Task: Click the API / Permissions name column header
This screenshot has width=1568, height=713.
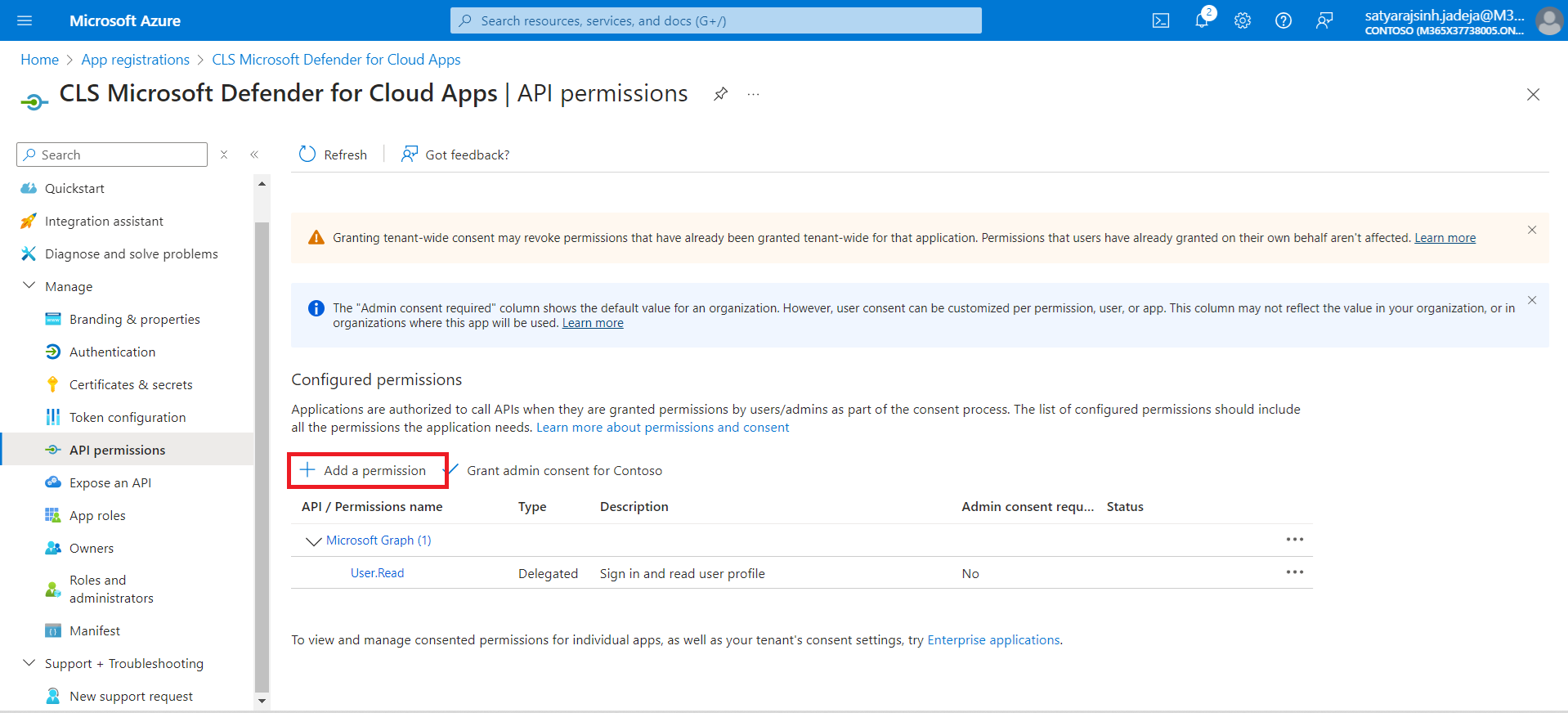Action: tap(372, 507)
